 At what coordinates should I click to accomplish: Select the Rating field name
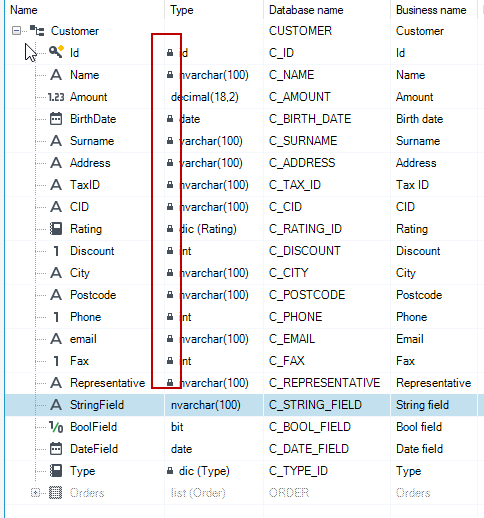point(86,229)
